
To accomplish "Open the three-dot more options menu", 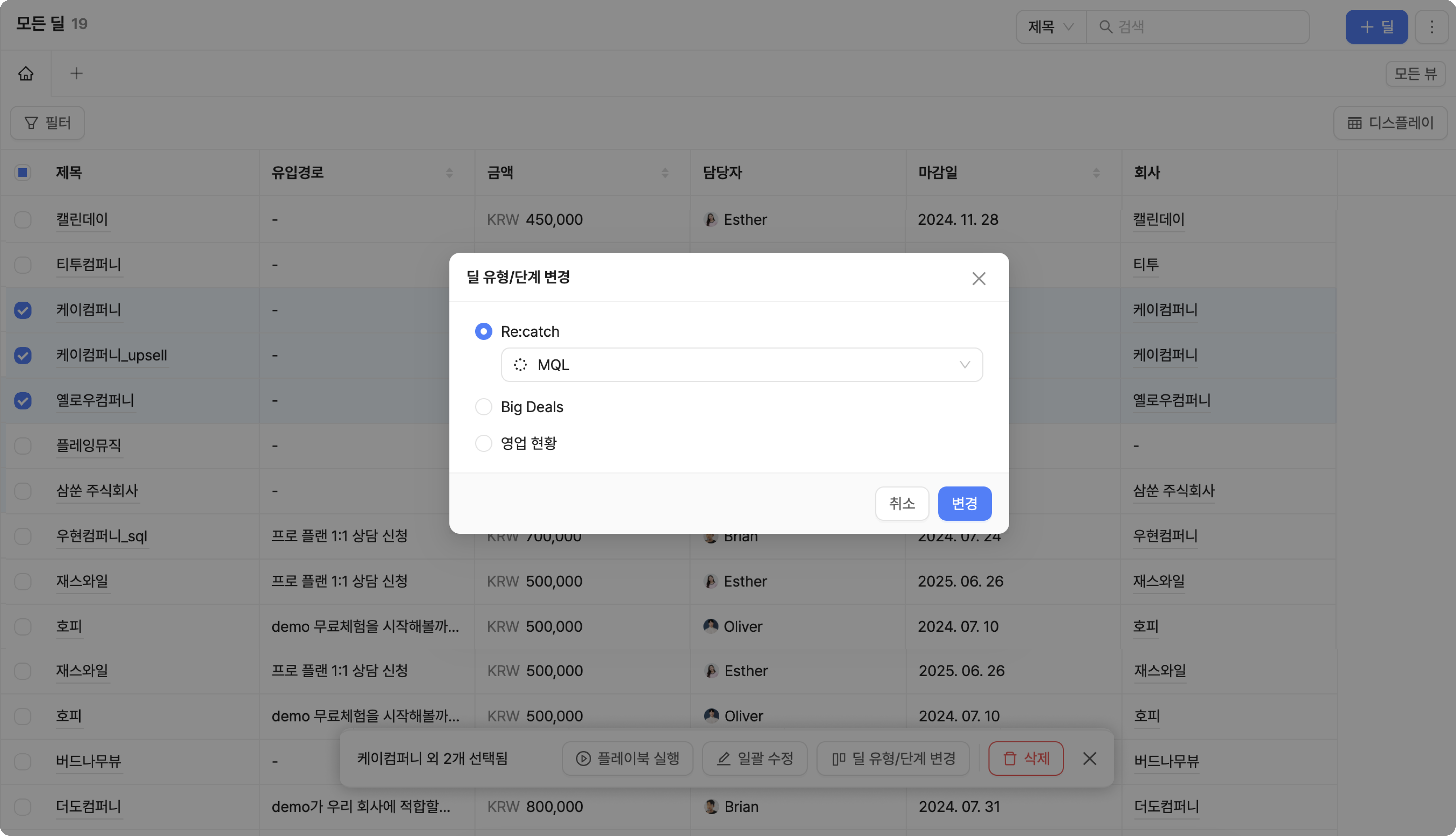I will coord(1431,27).
